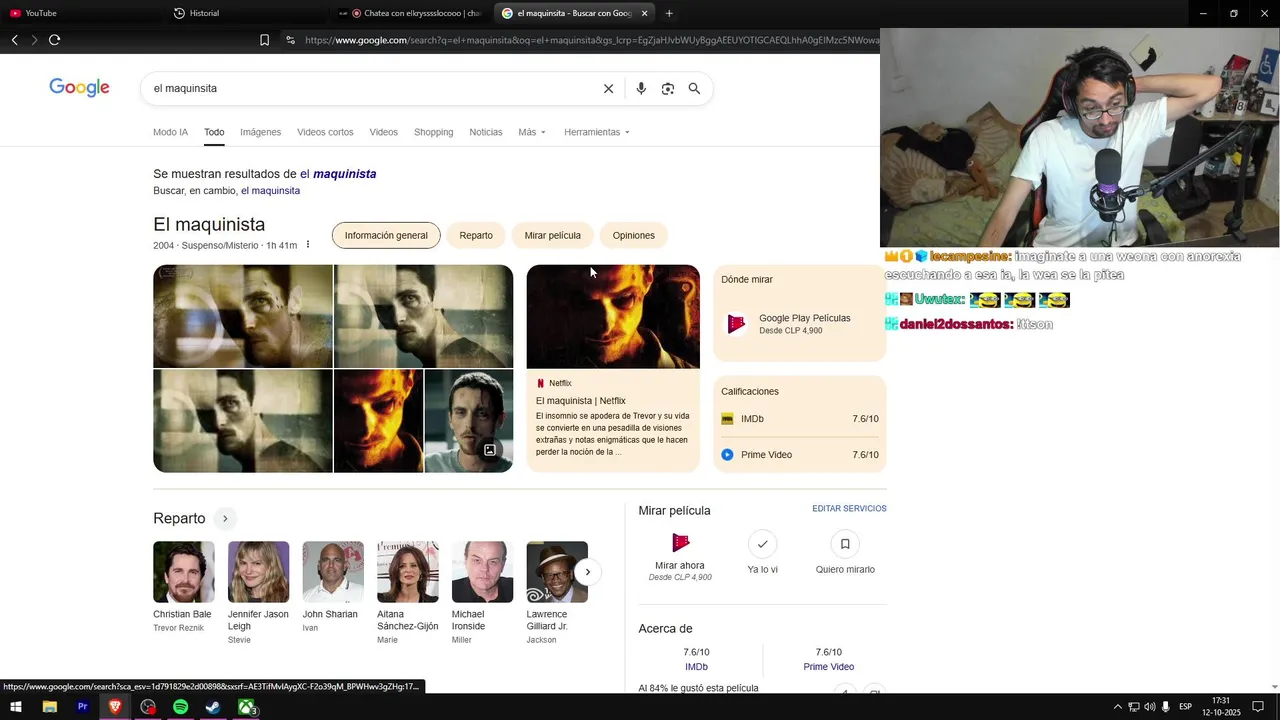This screenshot has width=1280, height=720.
Task: Click the 'Google Play Películas' watch option
Action: [x=799, y=324]
